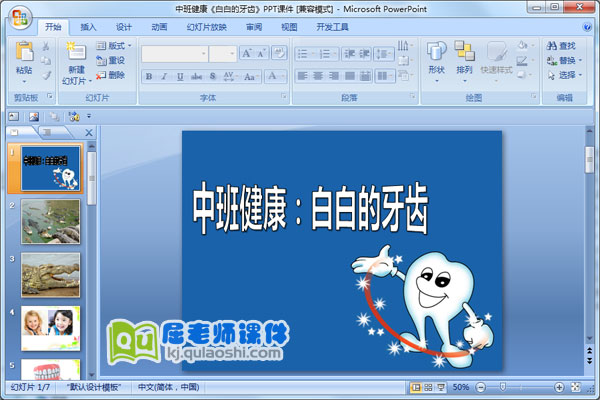Switch to the 视图 (View) ribbon tab
Screen dimensions: 600x400
[x=289, y=27]
